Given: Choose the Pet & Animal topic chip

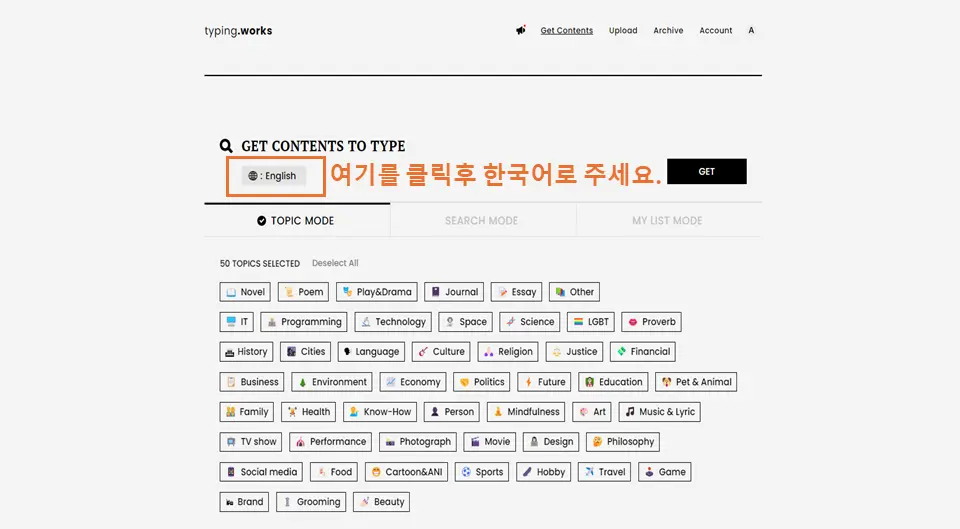Looking at the screenshot, I should tap(696, 382).
